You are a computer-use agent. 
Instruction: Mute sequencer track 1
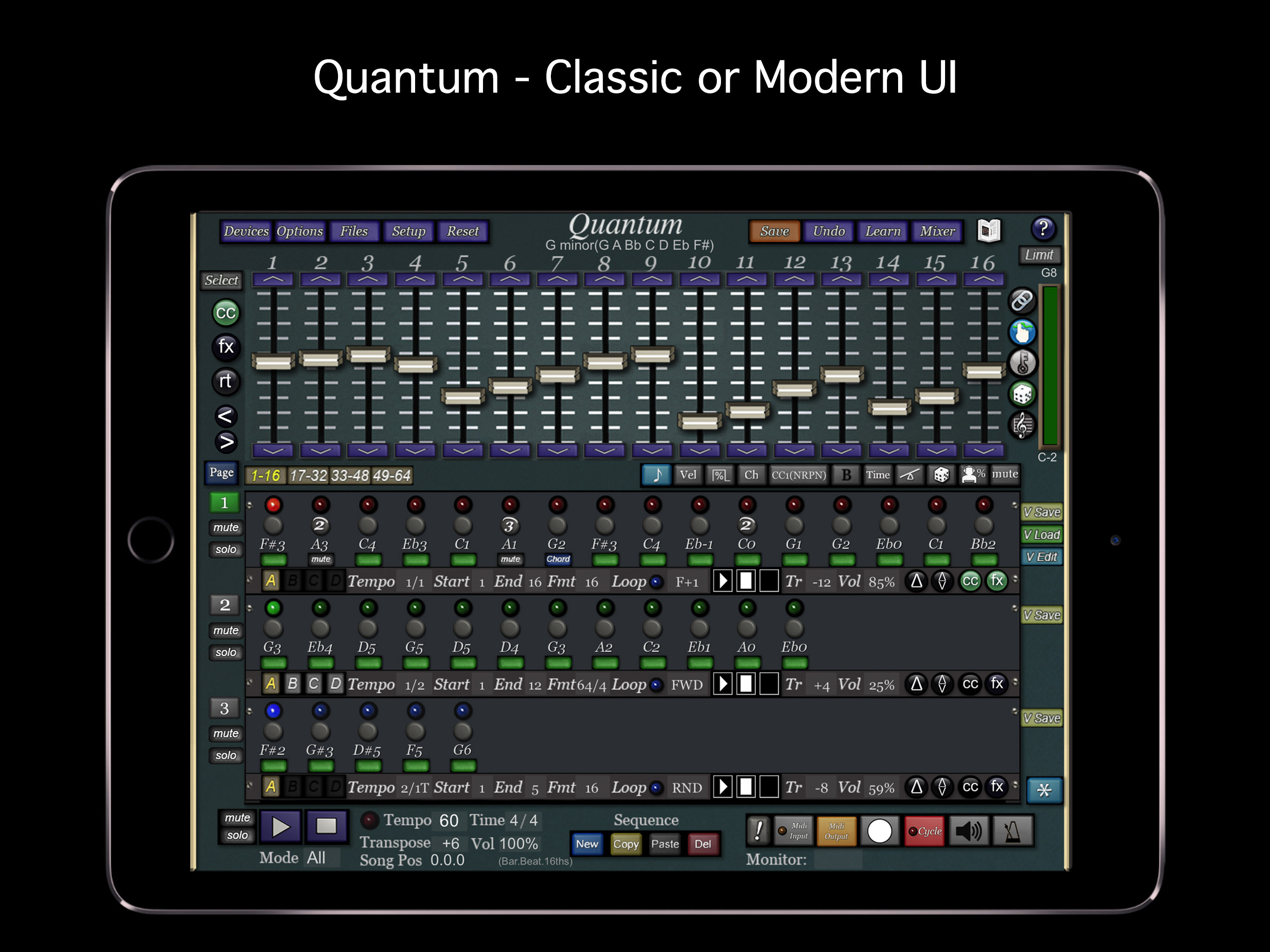pyautogui.click(x=225, y=527)
